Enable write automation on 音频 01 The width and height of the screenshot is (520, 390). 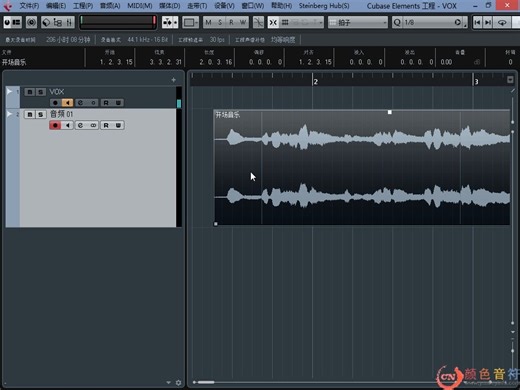pos(118,125)
